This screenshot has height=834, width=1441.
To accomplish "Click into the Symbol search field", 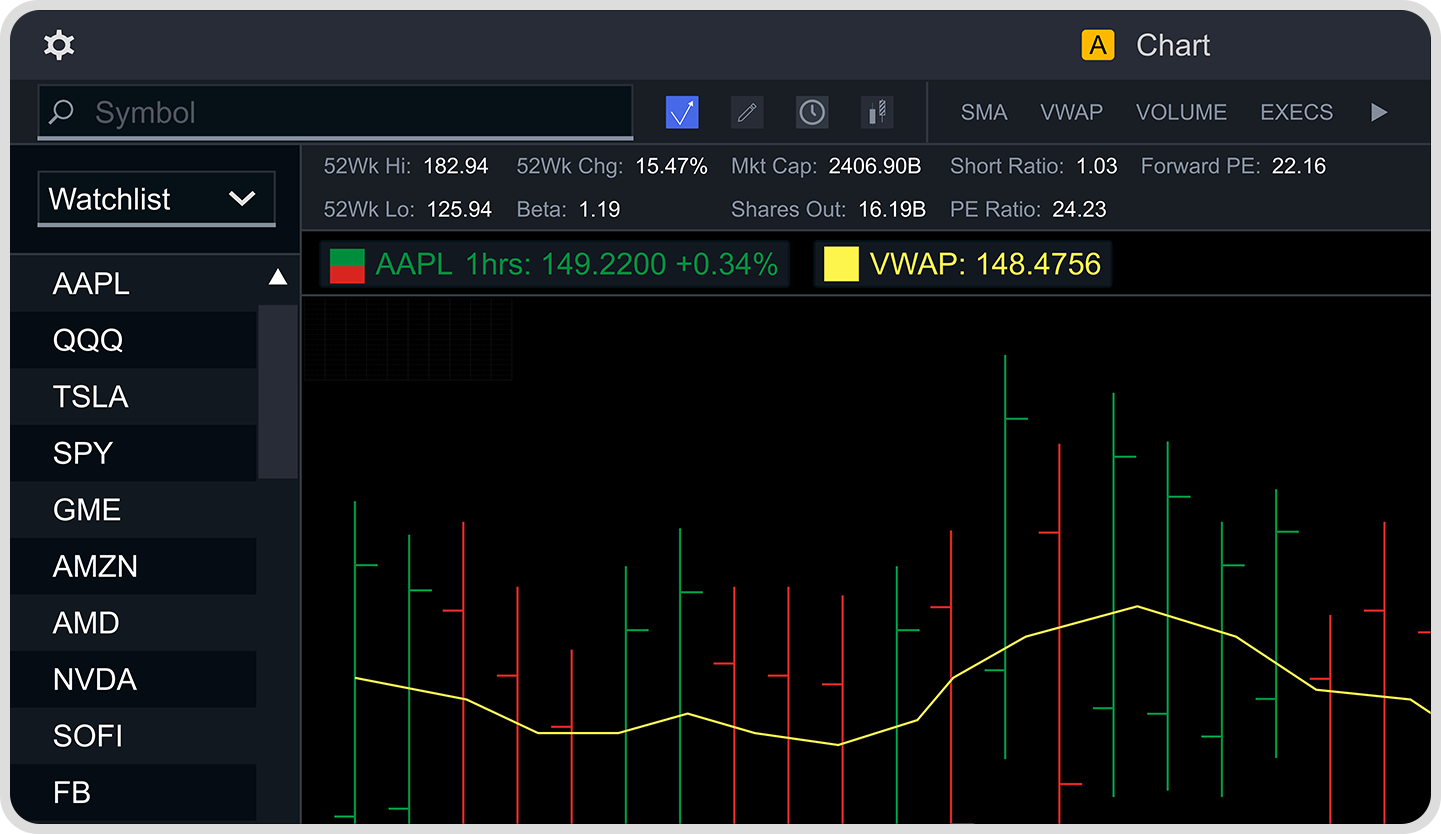I will 350,112.
